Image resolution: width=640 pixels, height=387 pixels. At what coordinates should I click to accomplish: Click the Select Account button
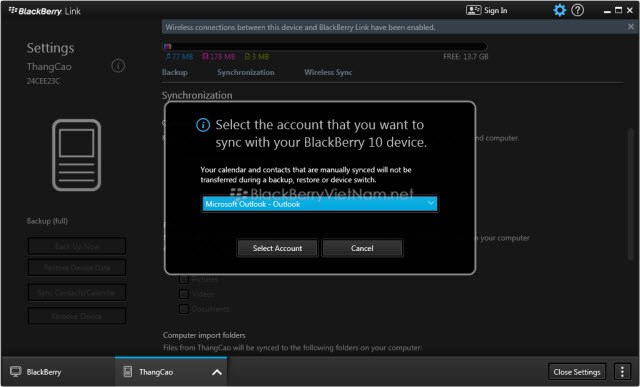pos(277,248)
